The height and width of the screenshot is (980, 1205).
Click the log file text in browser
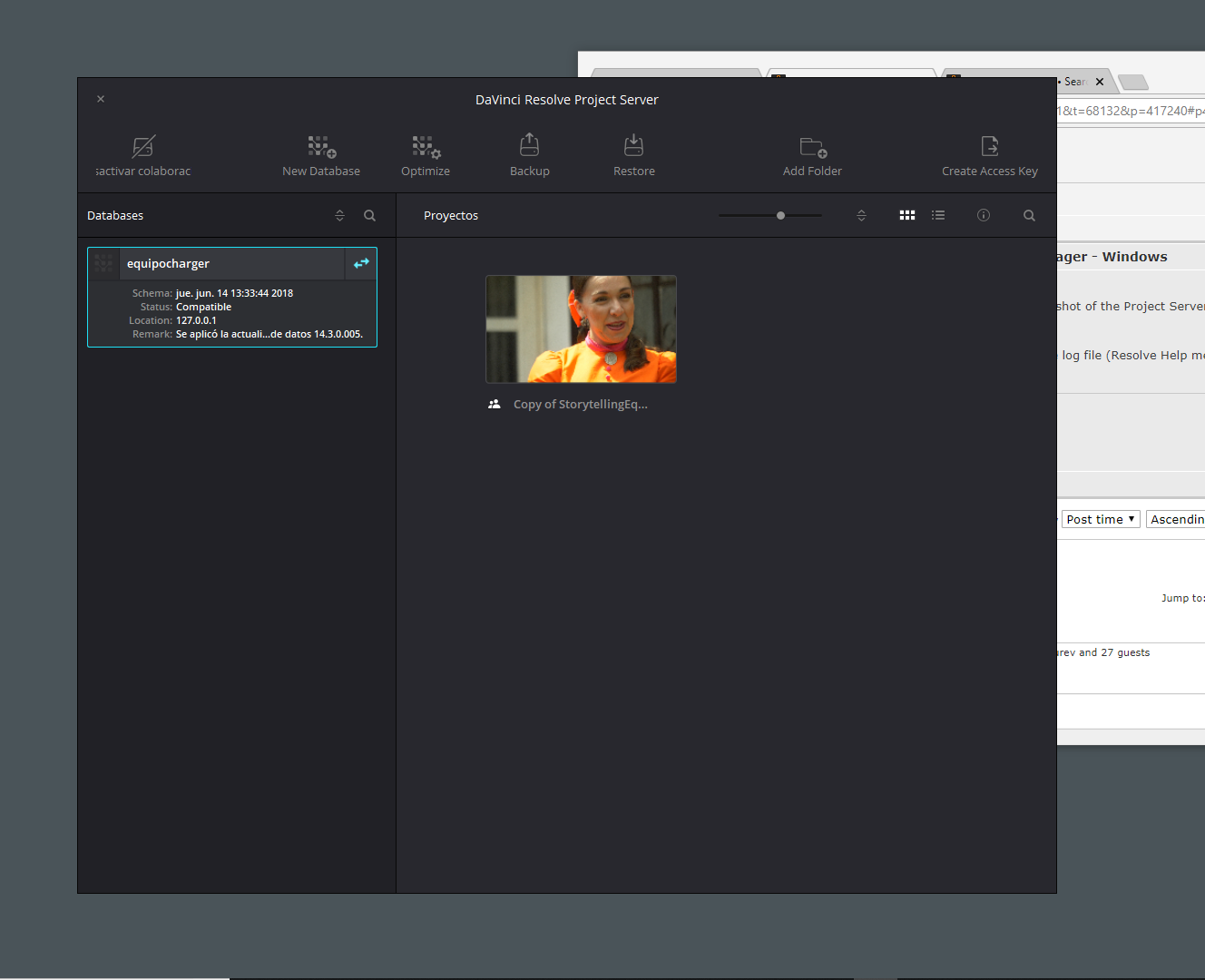coord(1133,355)
